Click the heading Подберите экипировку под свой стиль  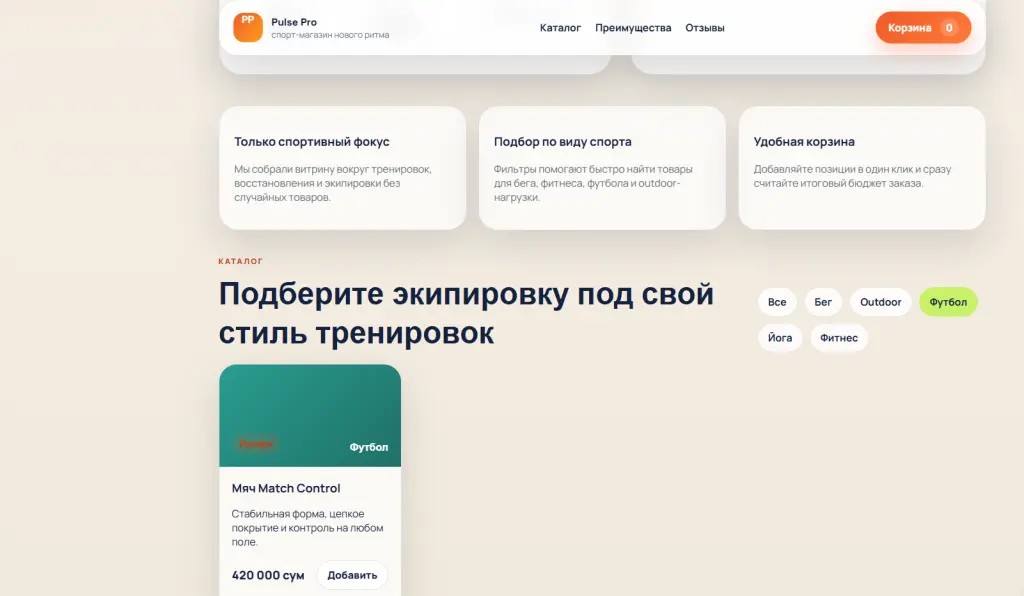pyautogui.click(x=466, y=313)
